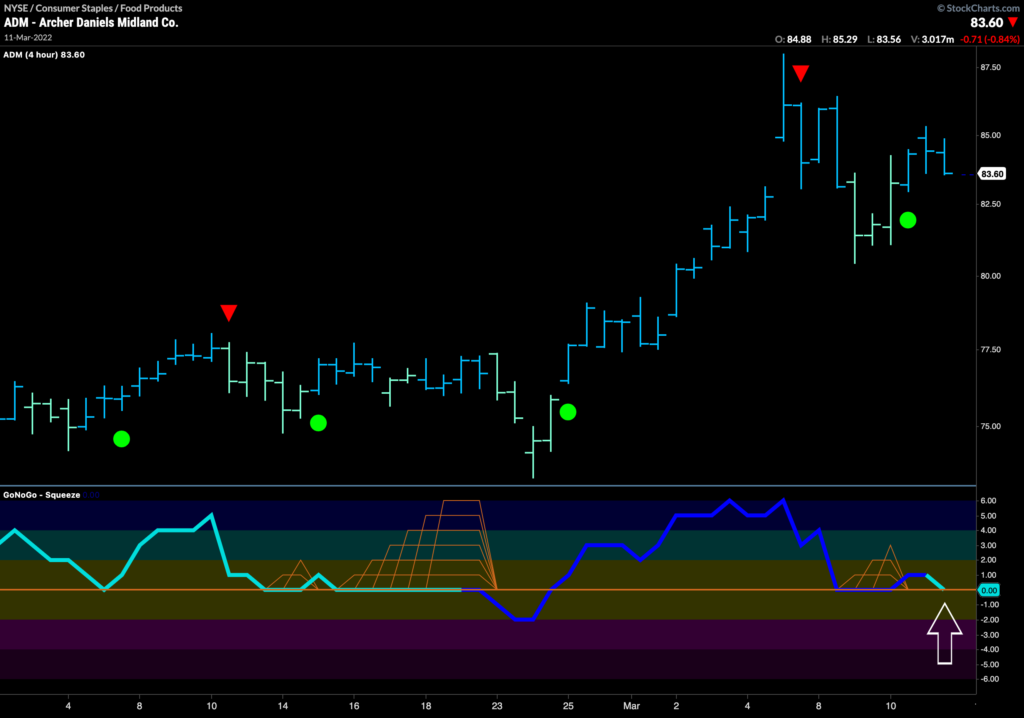The image size is (1024, 718).
Task: Click the low value 'L: 83.56'
Action: pyautogui.click(x=884, y=39)
